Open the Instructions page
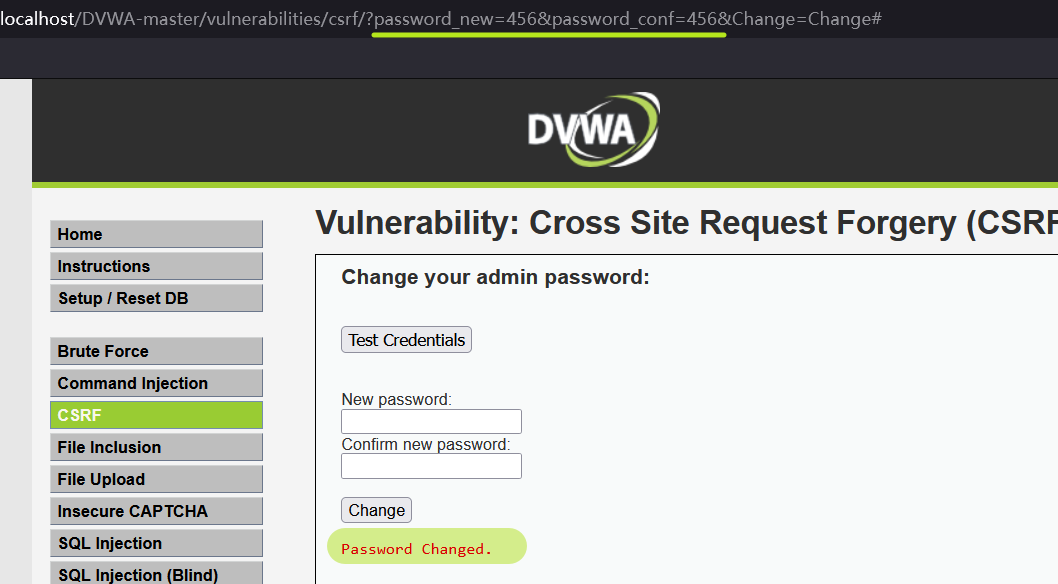 coord(156,266)
